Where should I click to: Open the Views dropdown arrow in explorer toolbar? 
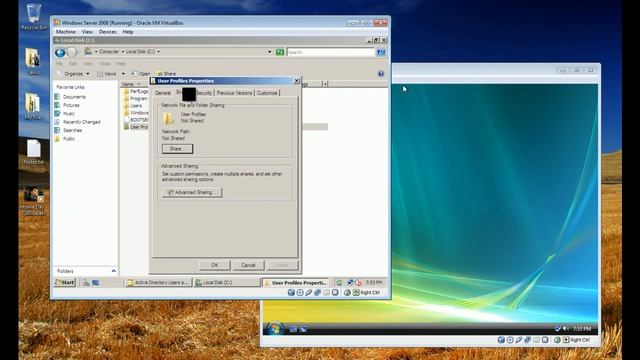(123, 74)
